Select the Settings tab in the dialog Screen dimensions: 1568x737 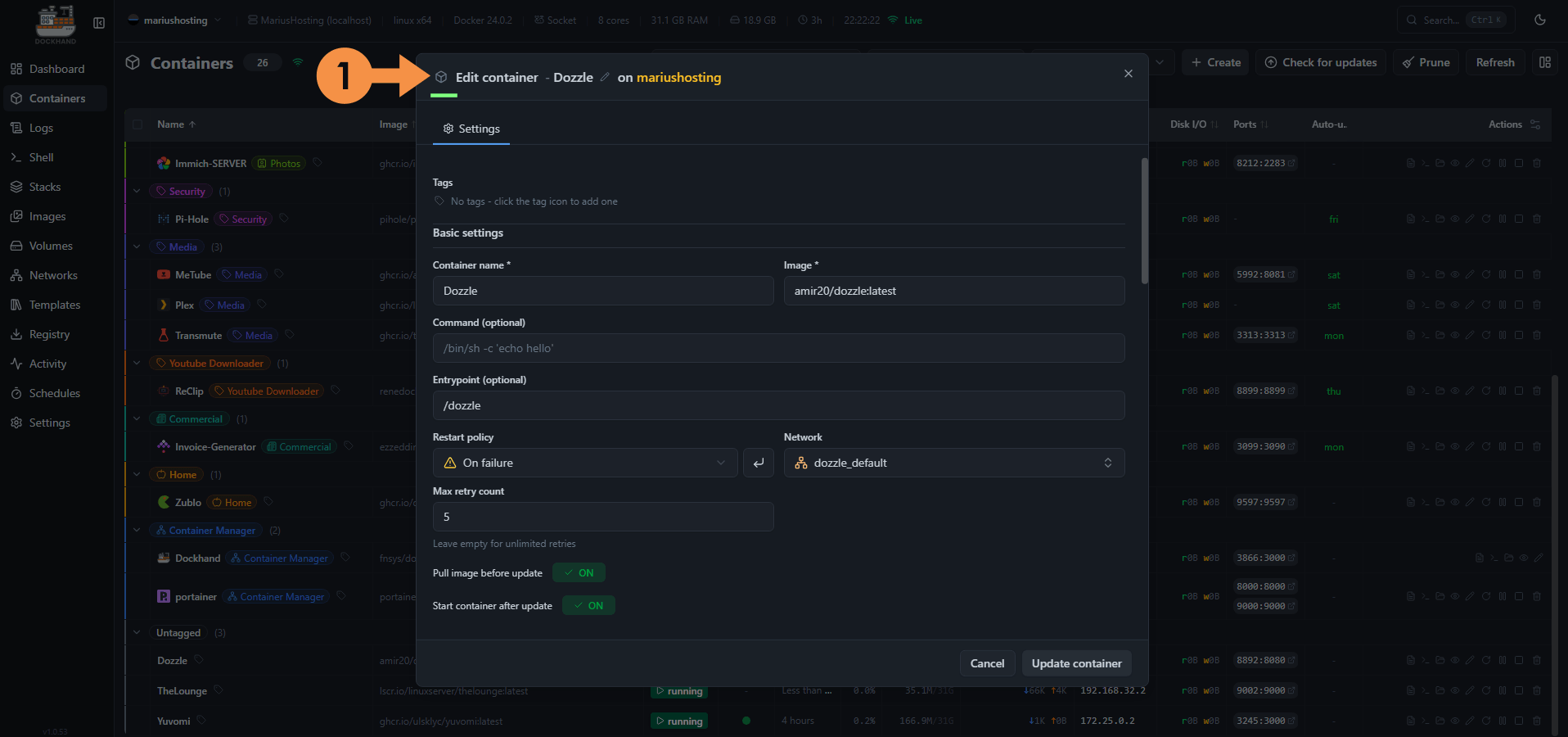tap(471, 129)
